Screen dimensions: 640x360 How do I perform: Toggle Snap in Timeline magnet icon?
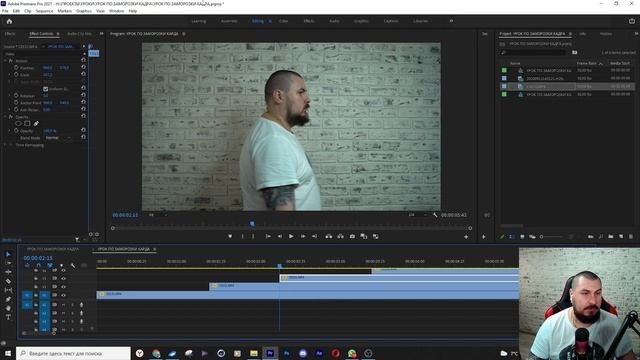point(38,265)
